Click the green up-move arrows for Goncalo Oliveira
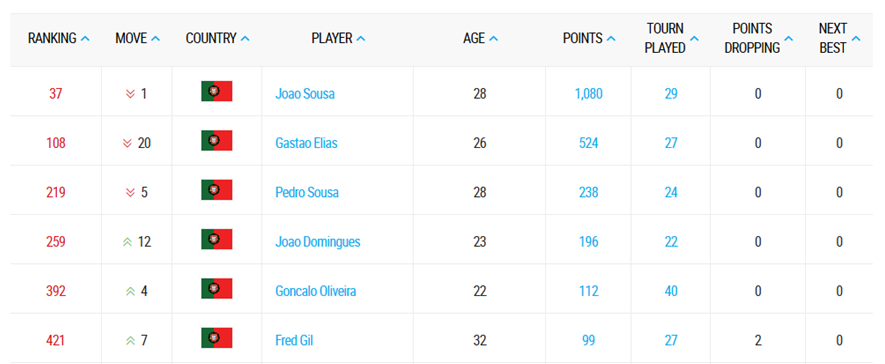This screenshot has height=364, width=885. [x=130, y=292]
